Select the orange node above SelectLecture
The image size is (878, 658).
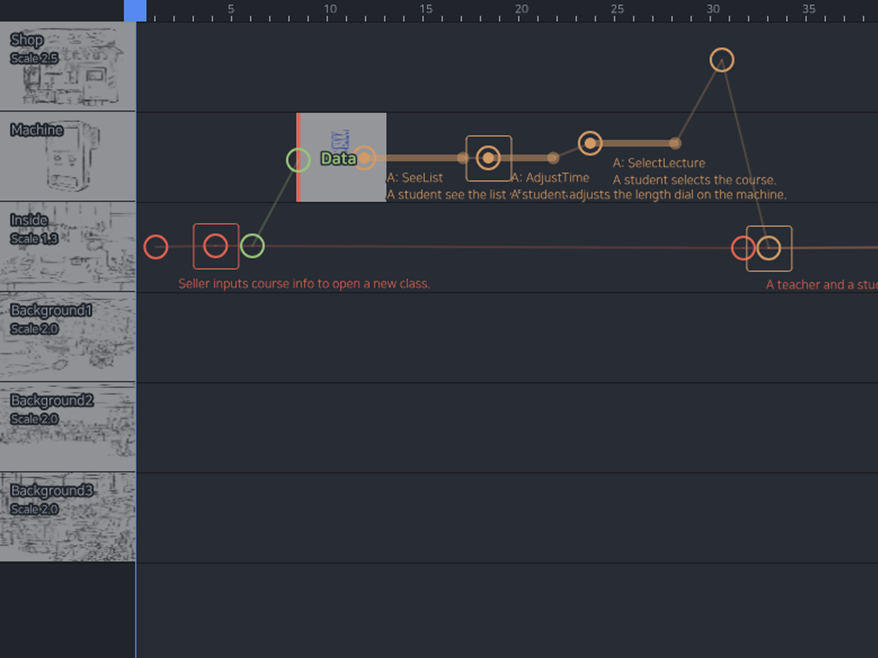[590, 143]
